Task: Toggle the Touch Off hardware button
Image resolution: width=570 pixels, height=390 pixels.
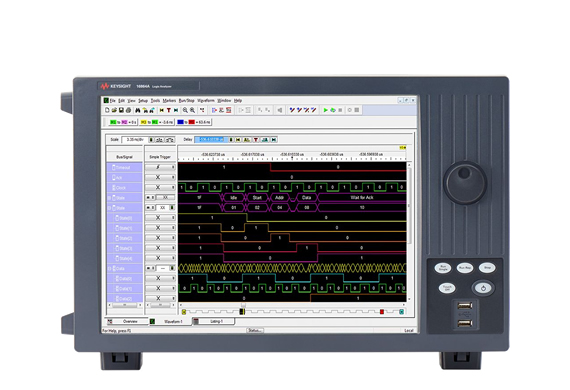Action: click(x=447, y=288)
